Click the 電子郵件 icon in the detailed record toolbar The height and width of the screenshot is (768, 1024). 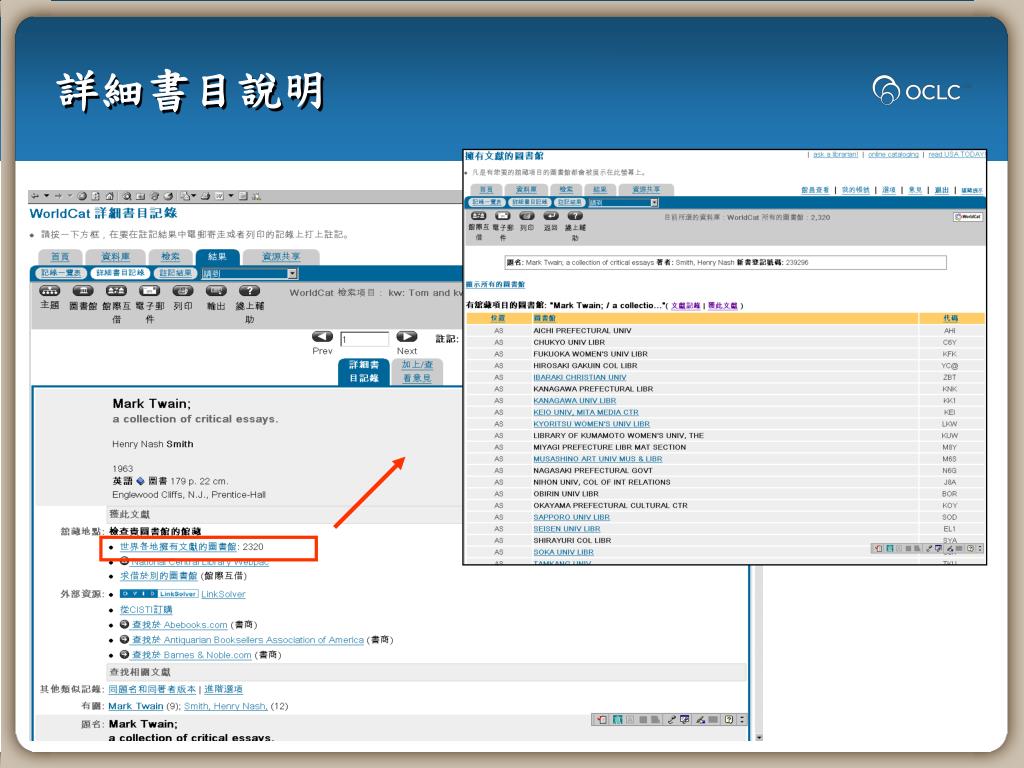[x=150, y=291]
